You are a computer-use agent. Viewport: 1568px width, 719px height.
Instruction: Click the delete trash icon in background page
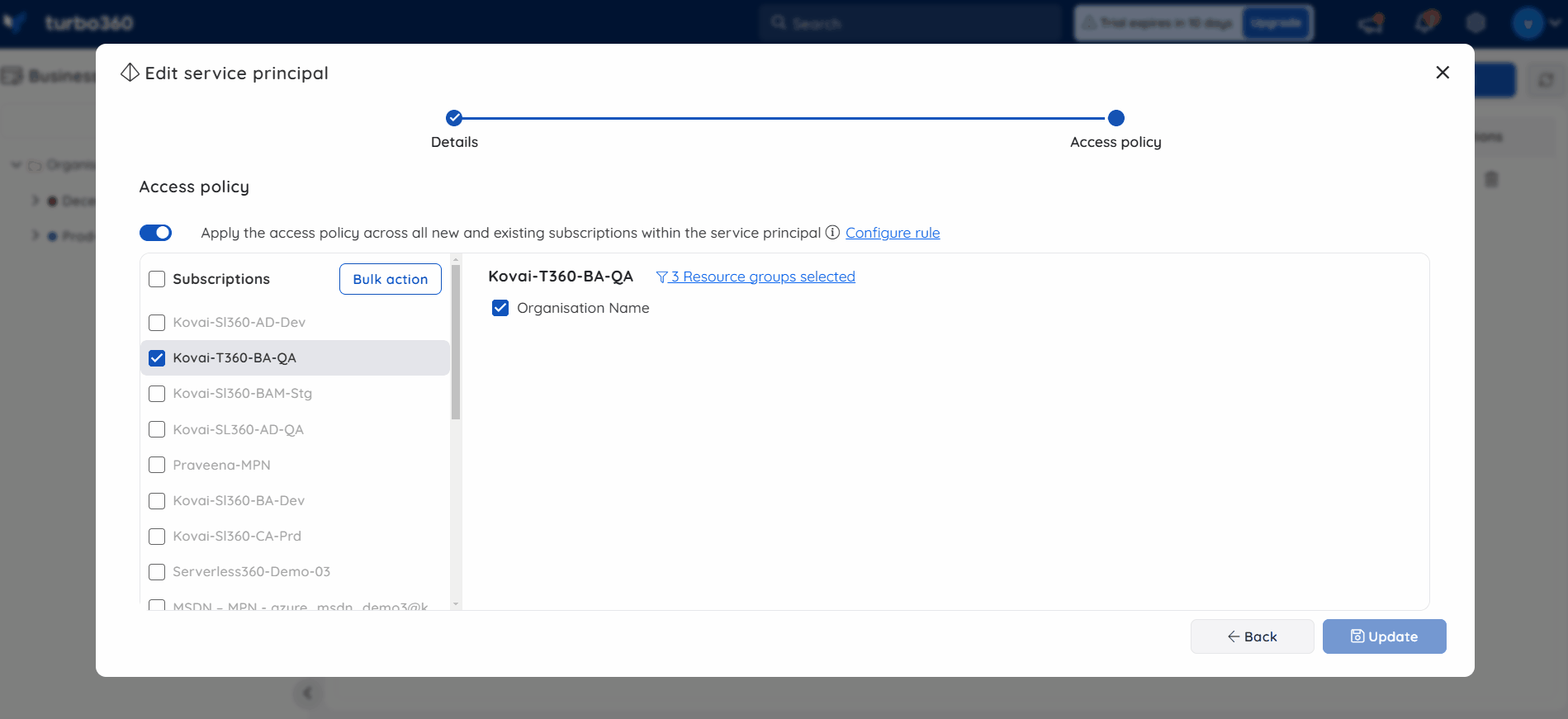point(1491,179)
